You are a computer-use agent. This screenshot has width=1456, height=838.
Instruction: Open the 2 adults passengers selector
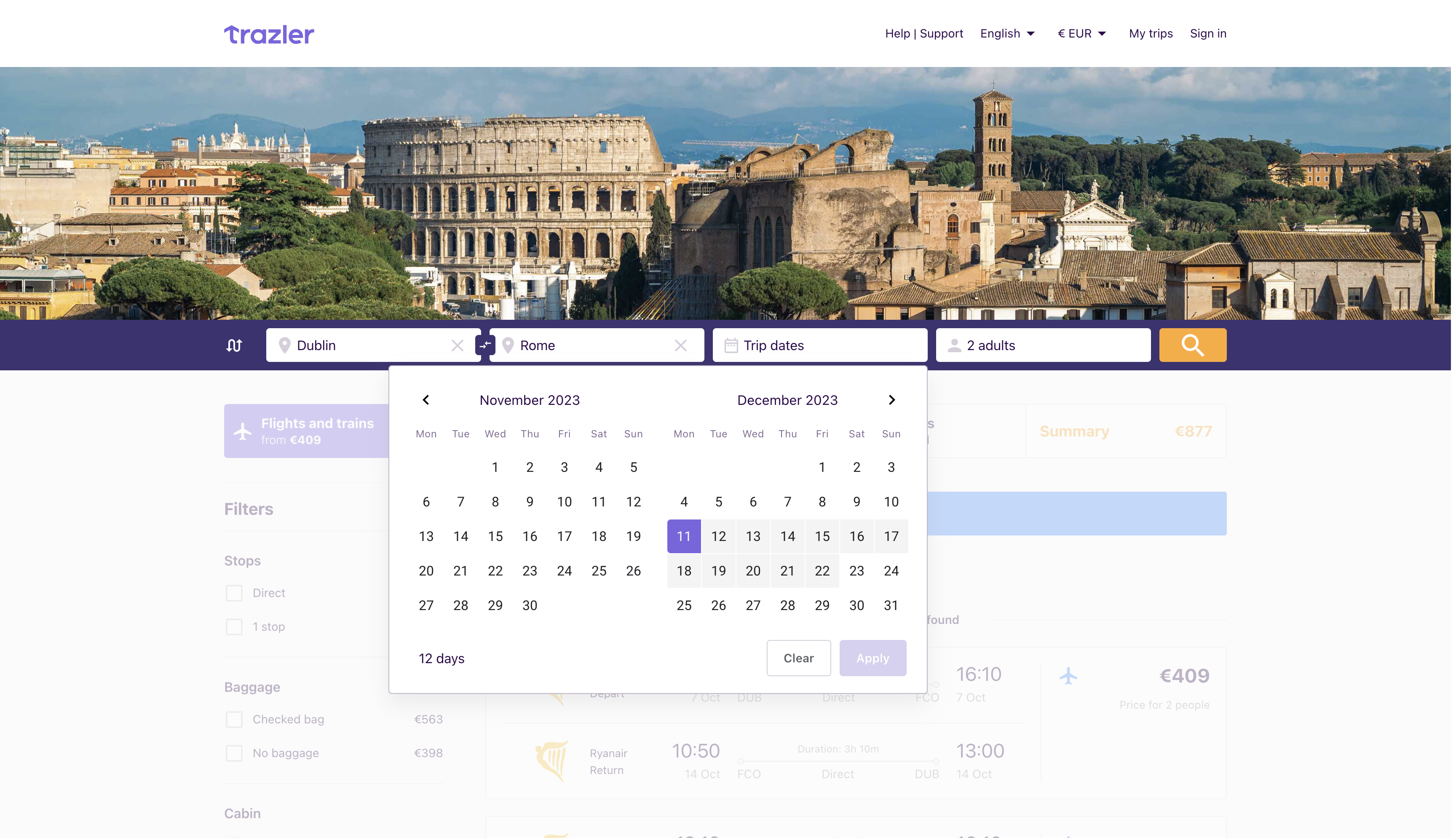point(1043,345)
